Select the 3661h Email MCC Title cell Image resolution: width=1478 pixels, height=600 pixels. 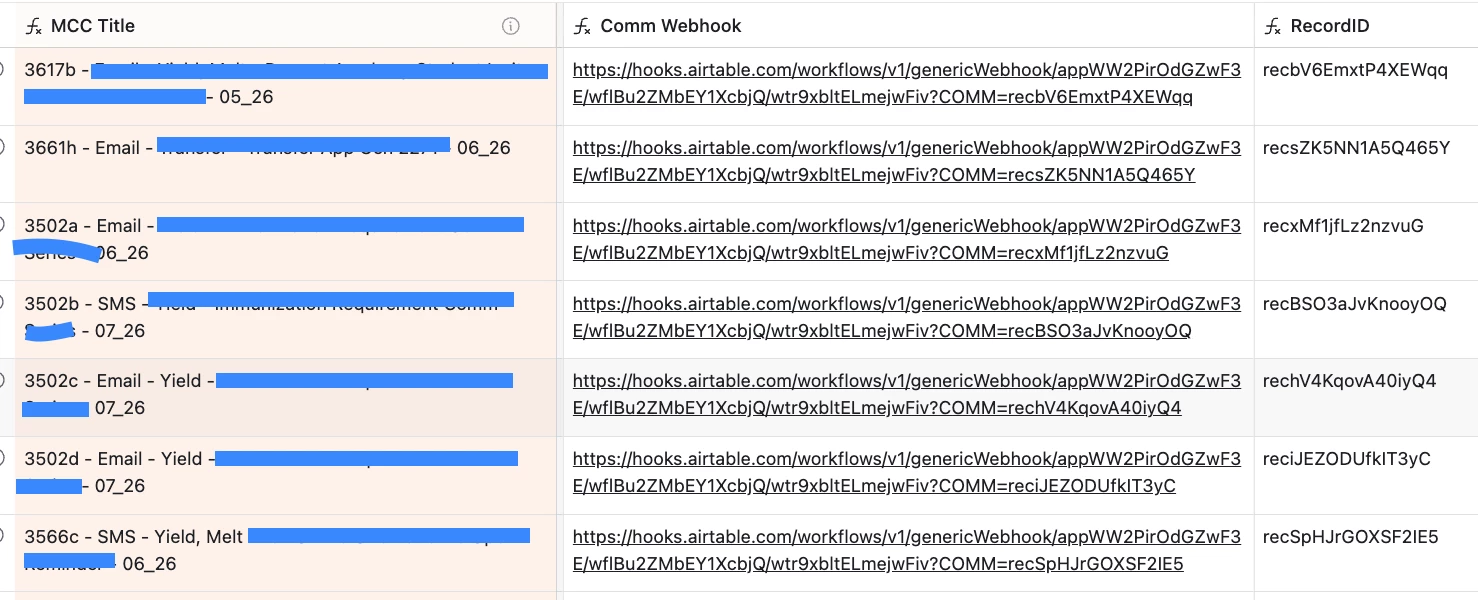point(285,164)
